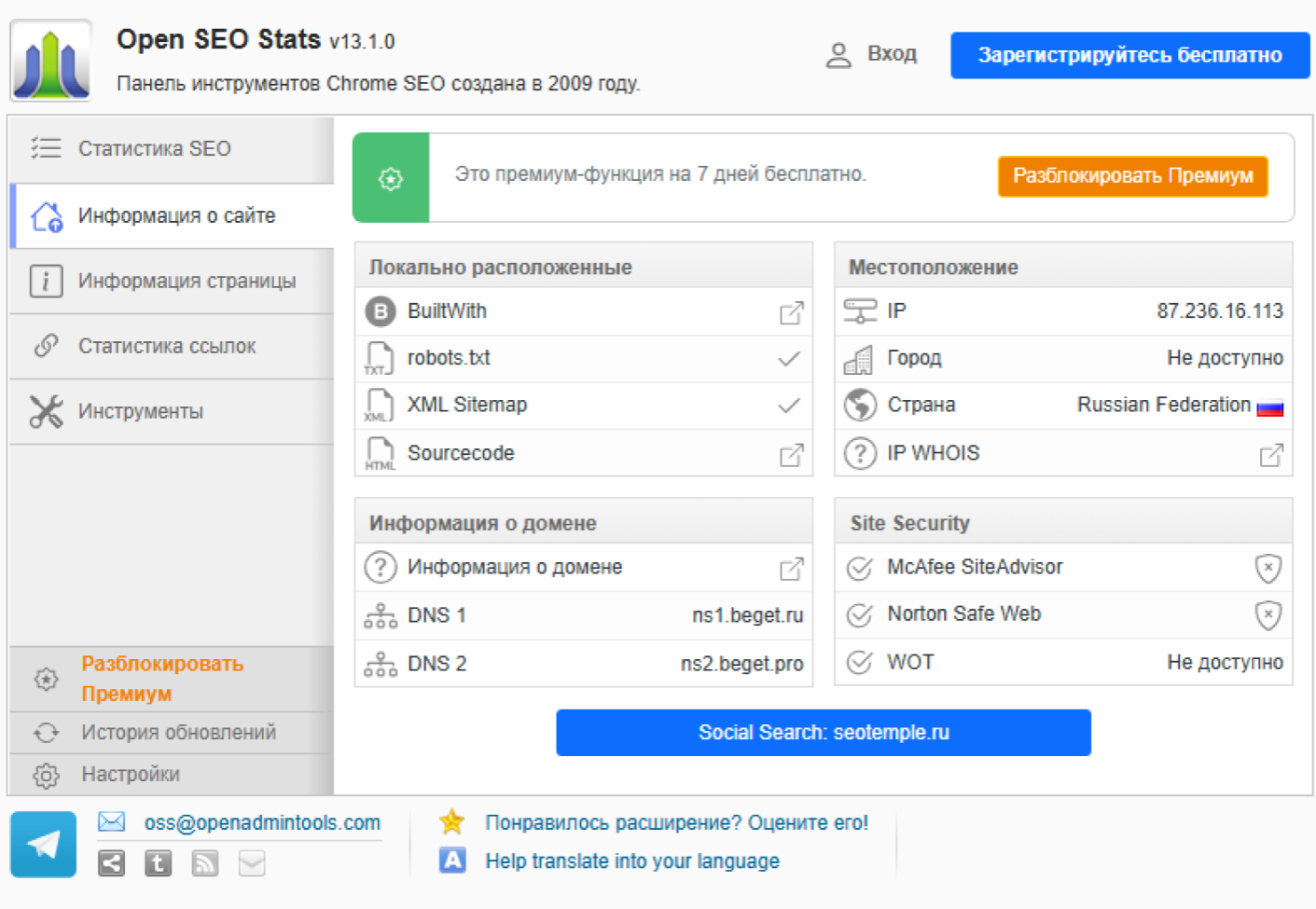Open История обновлений

pos(171,733)
